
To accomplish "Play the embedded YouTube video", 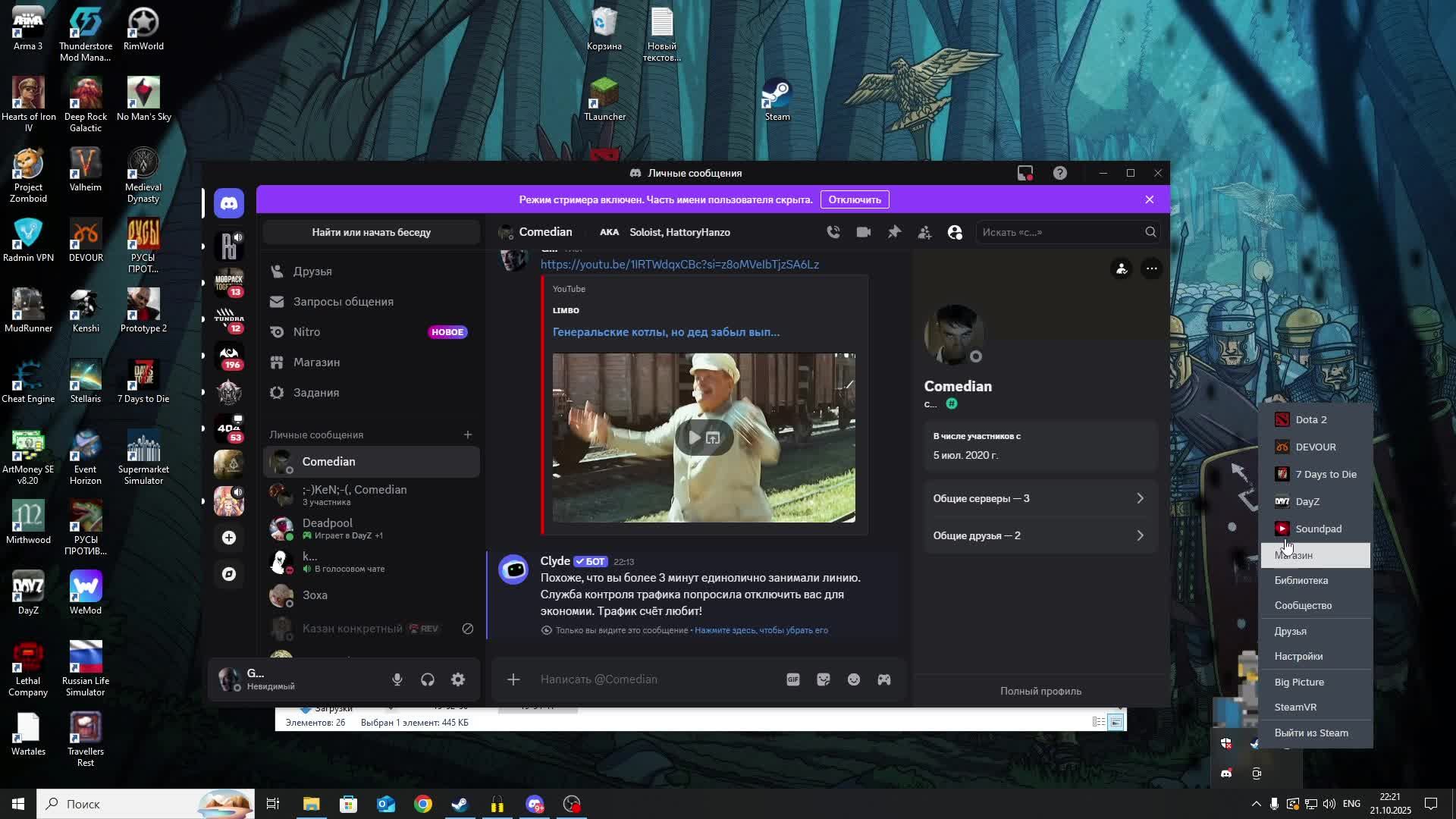I will (694, 438).
